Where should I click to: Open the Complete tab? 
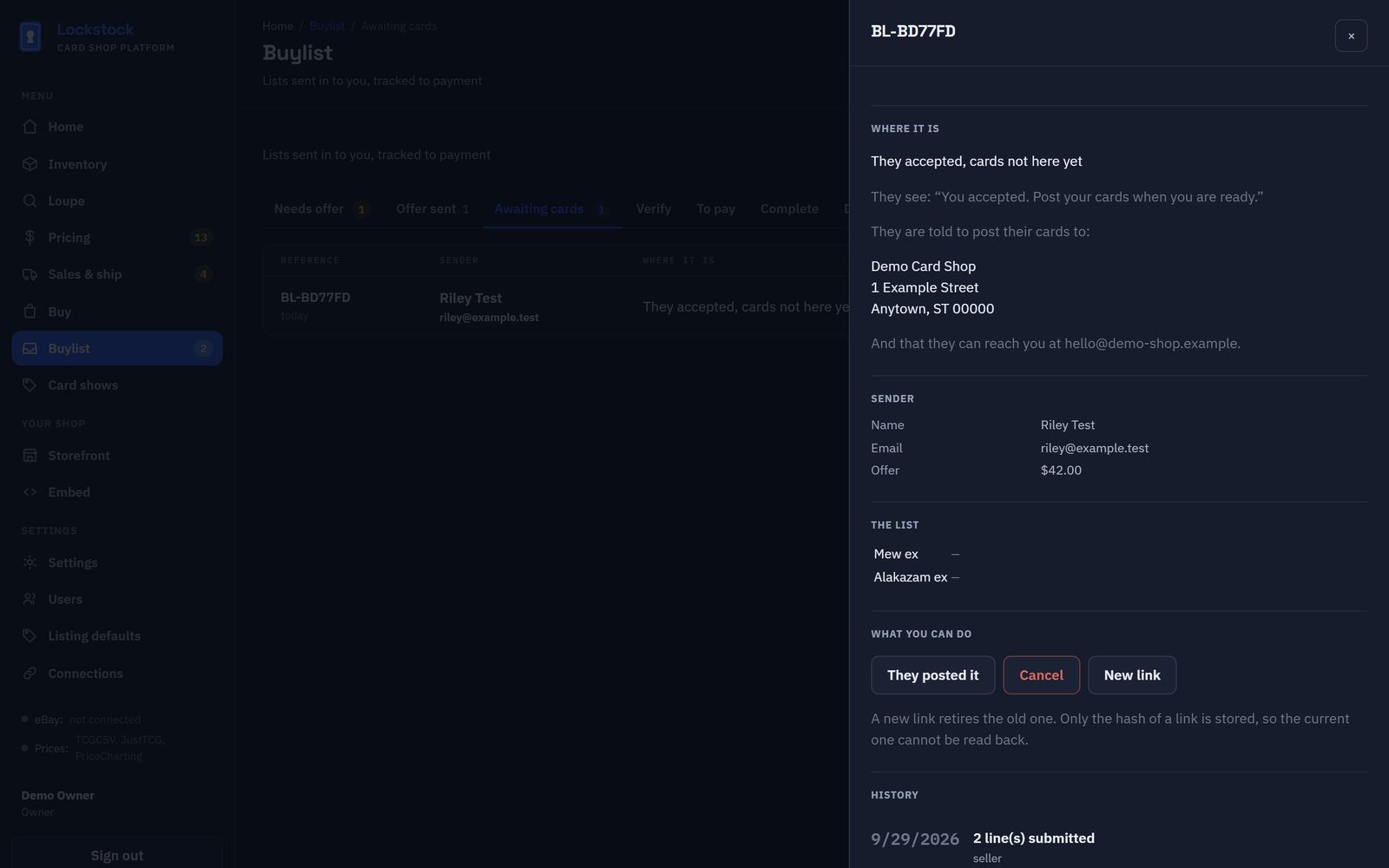pyautogui.click(x=789, y=209)
